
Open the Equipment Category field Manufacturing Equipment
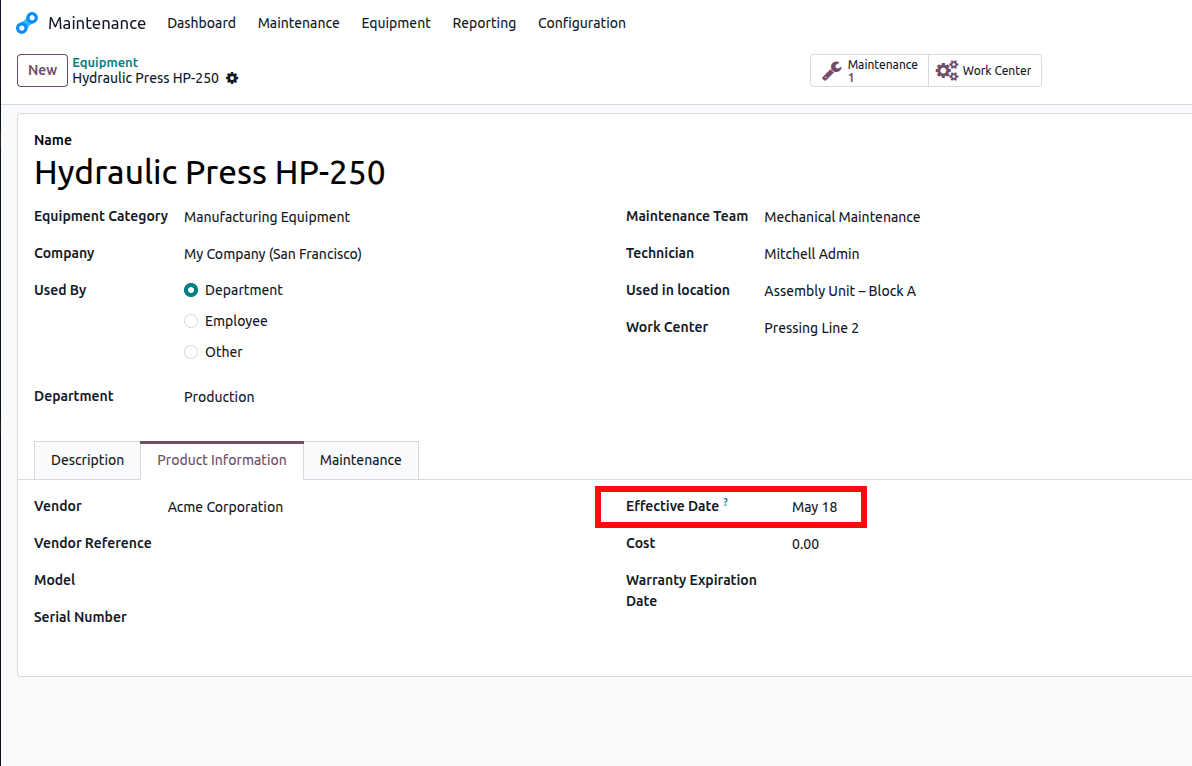point(267,217)
